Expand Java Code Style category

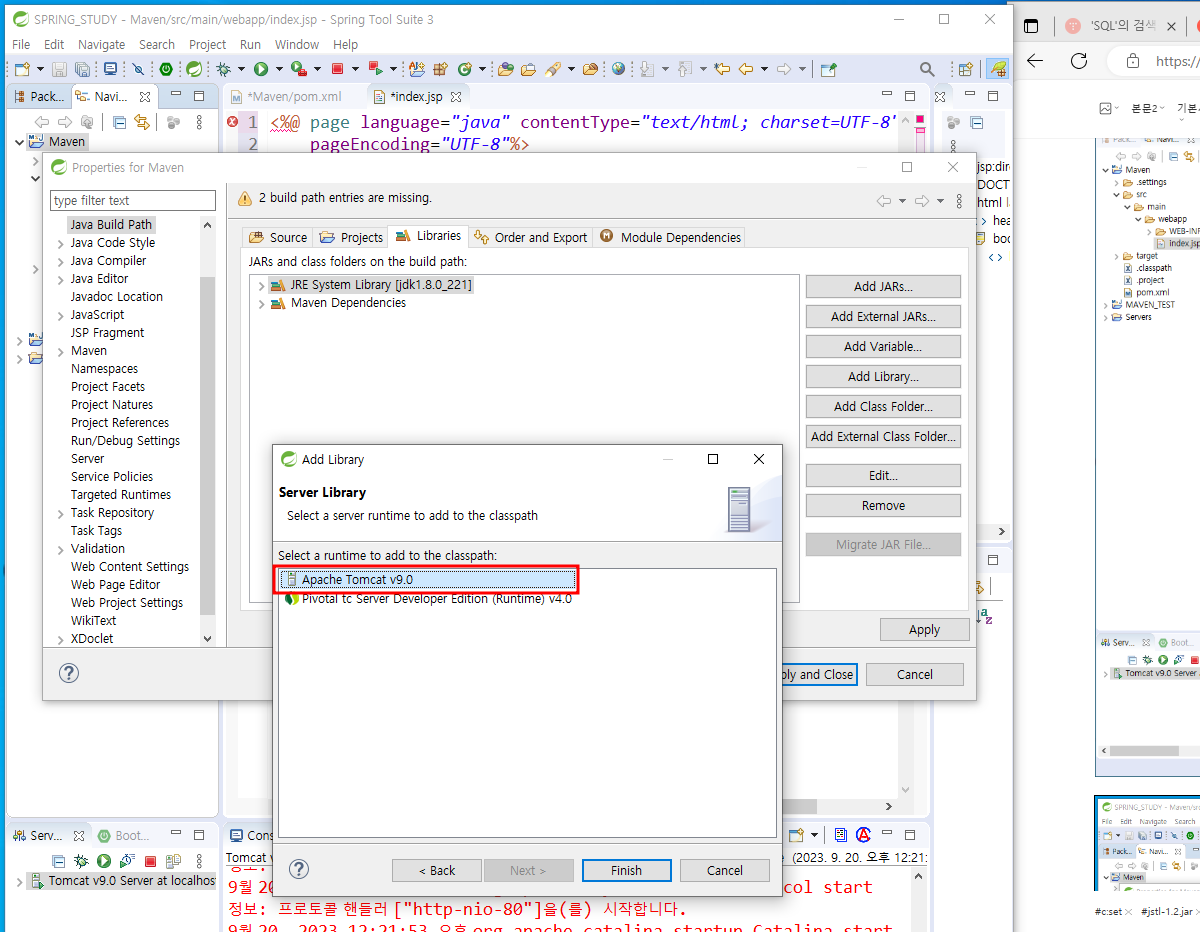[62, 243]
